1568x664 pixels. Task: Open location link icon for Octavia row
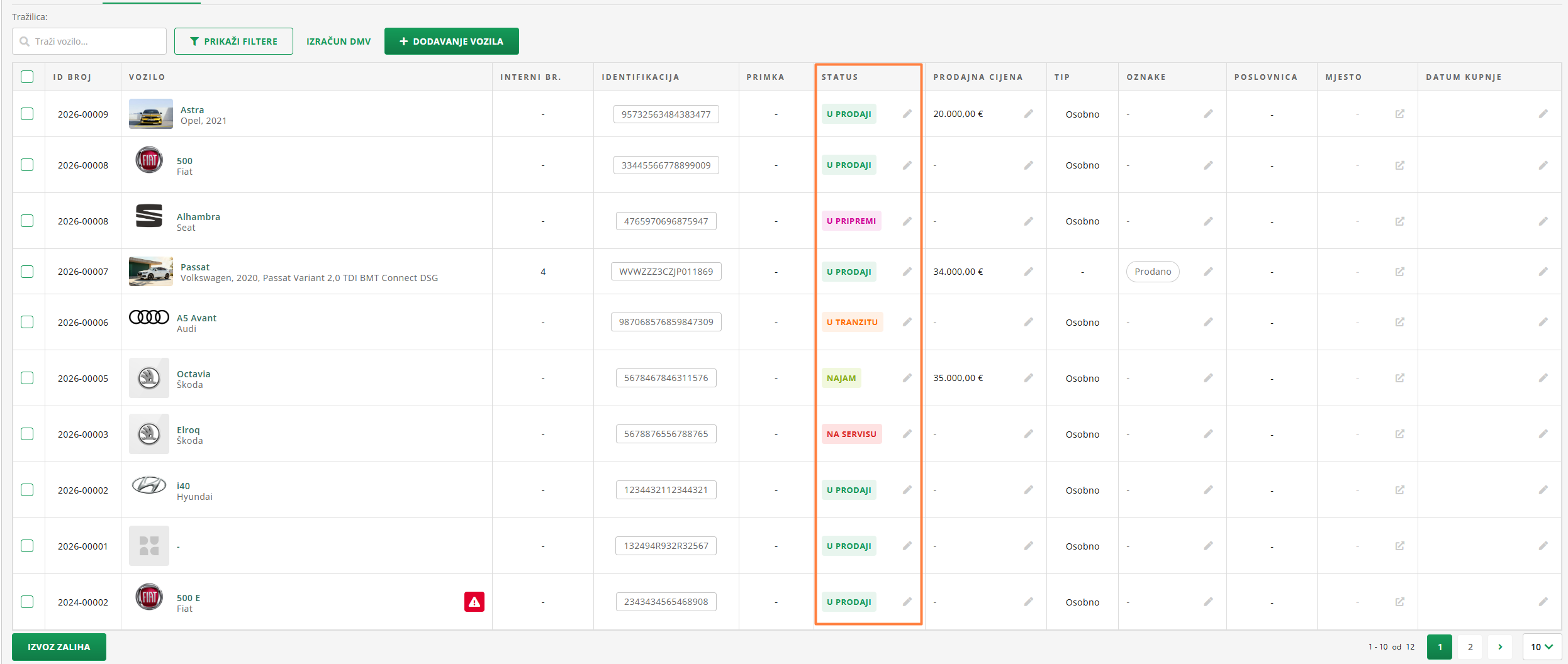click(1399, 378)
